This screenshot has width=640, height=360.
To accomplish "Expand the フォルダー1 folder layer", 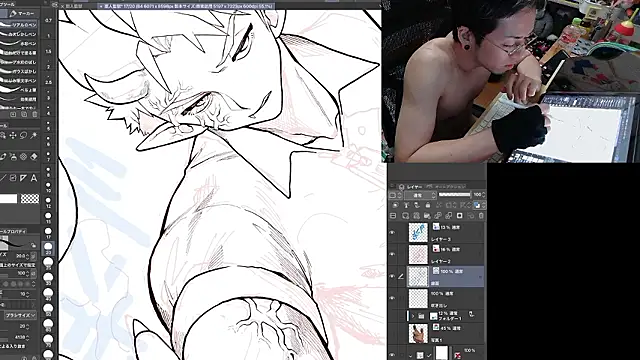I will (413, 316).
